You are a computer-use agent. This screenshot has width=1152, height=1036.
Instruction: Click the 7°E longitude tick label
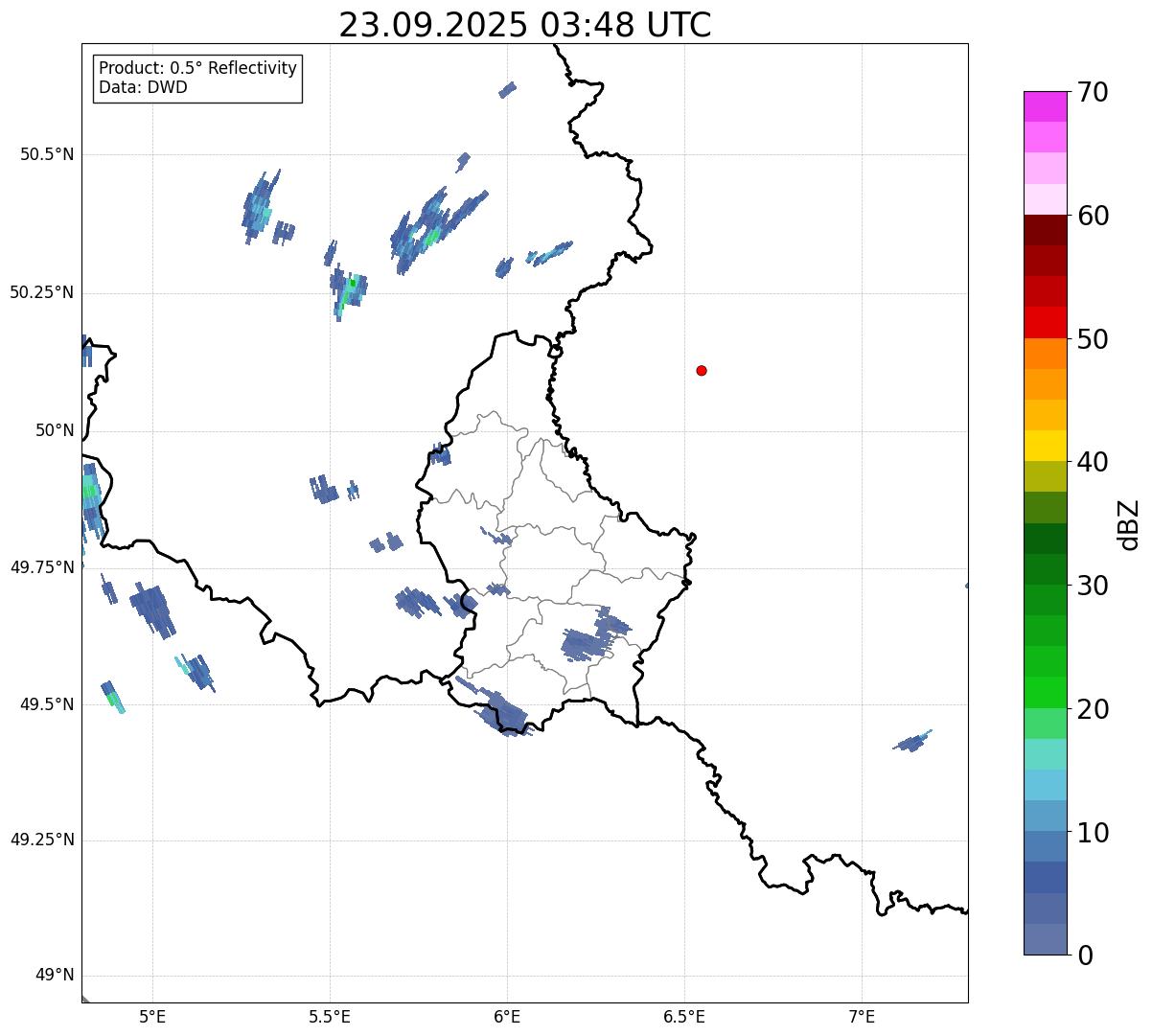pyautogui.click(x=862, y=1016)
